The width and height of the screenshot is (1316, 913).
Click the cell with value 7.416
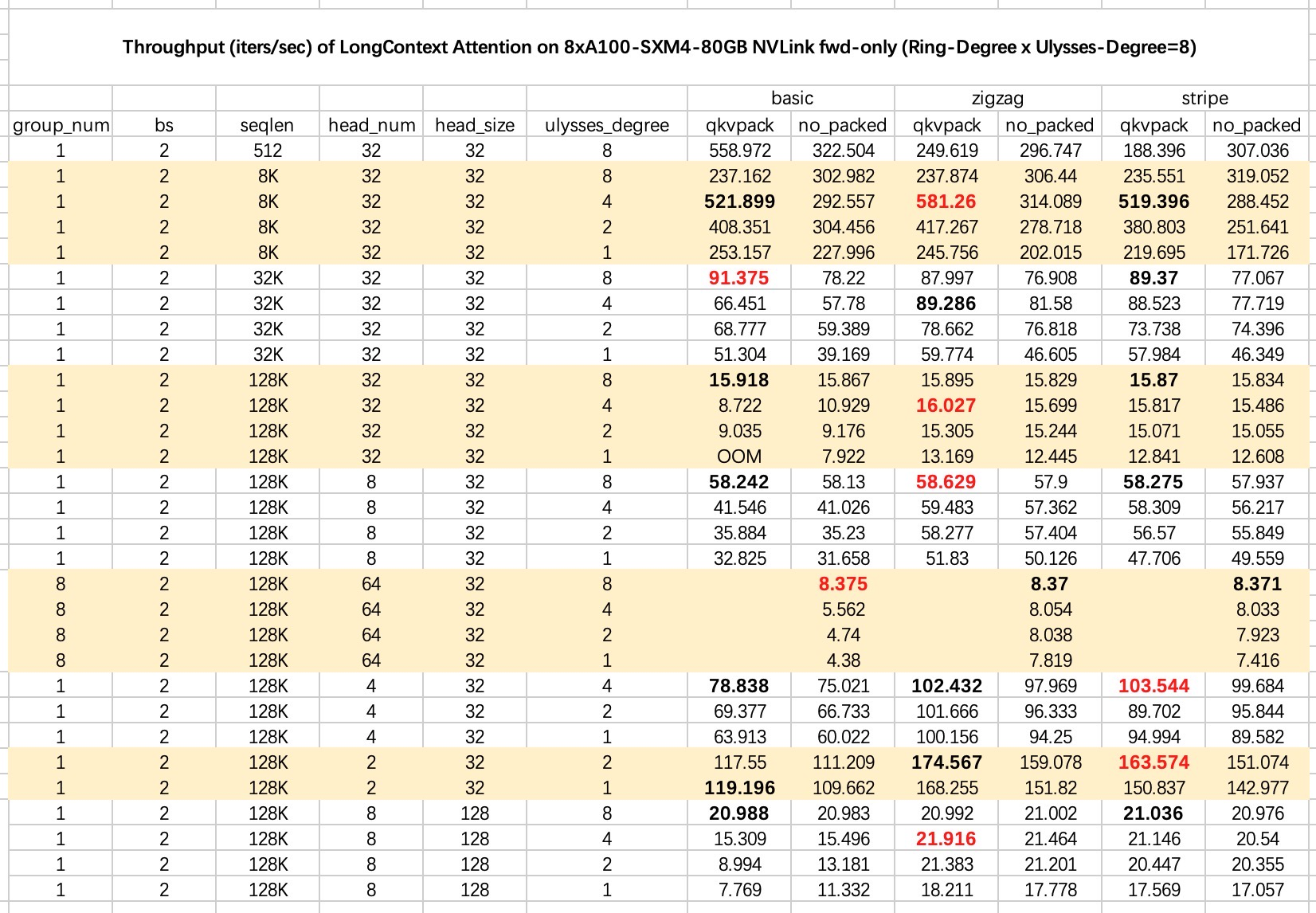tap(1257, 660)
